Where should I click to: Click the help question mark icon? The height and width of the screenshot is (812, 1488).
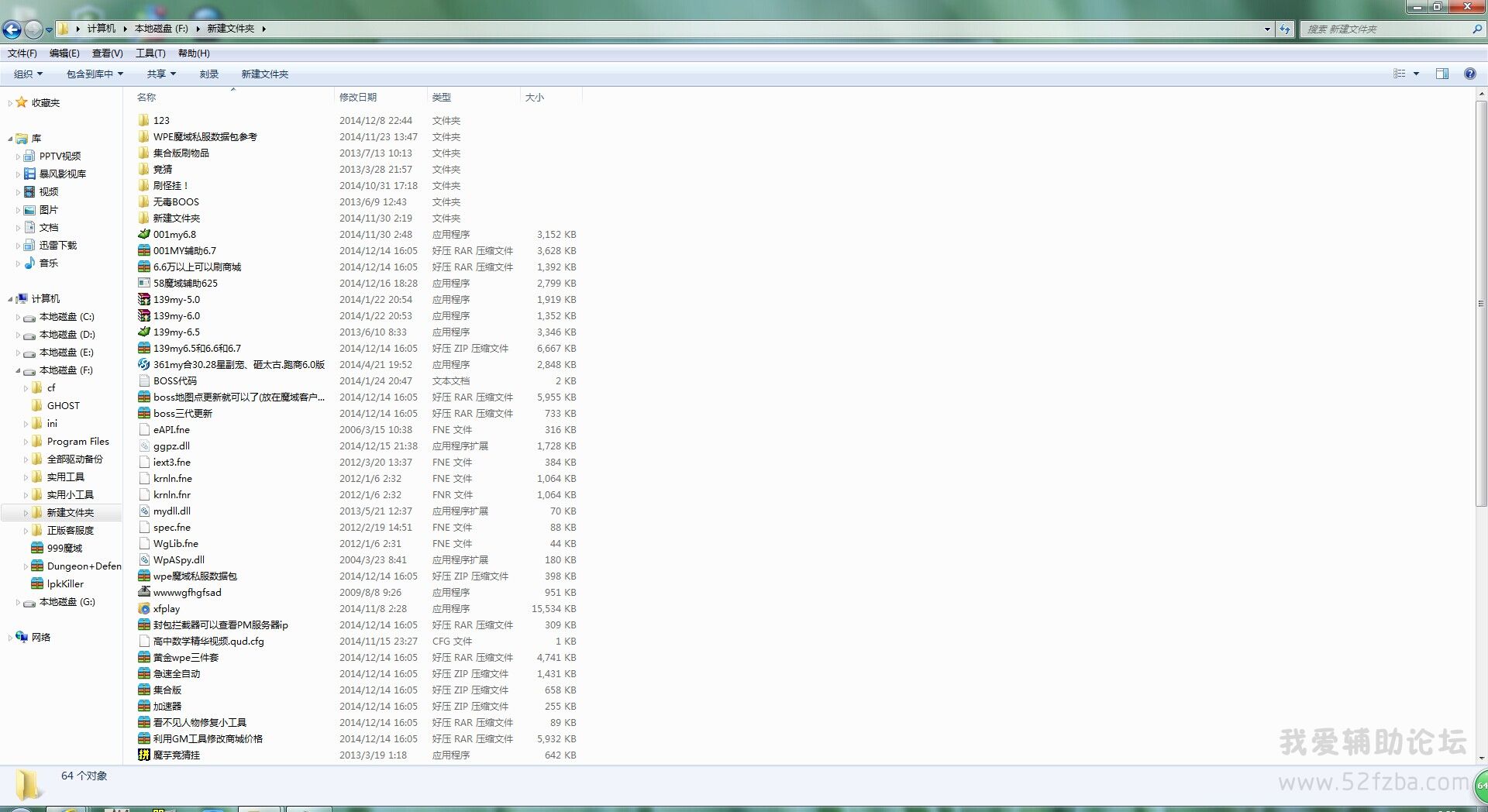pos(1469,74)
